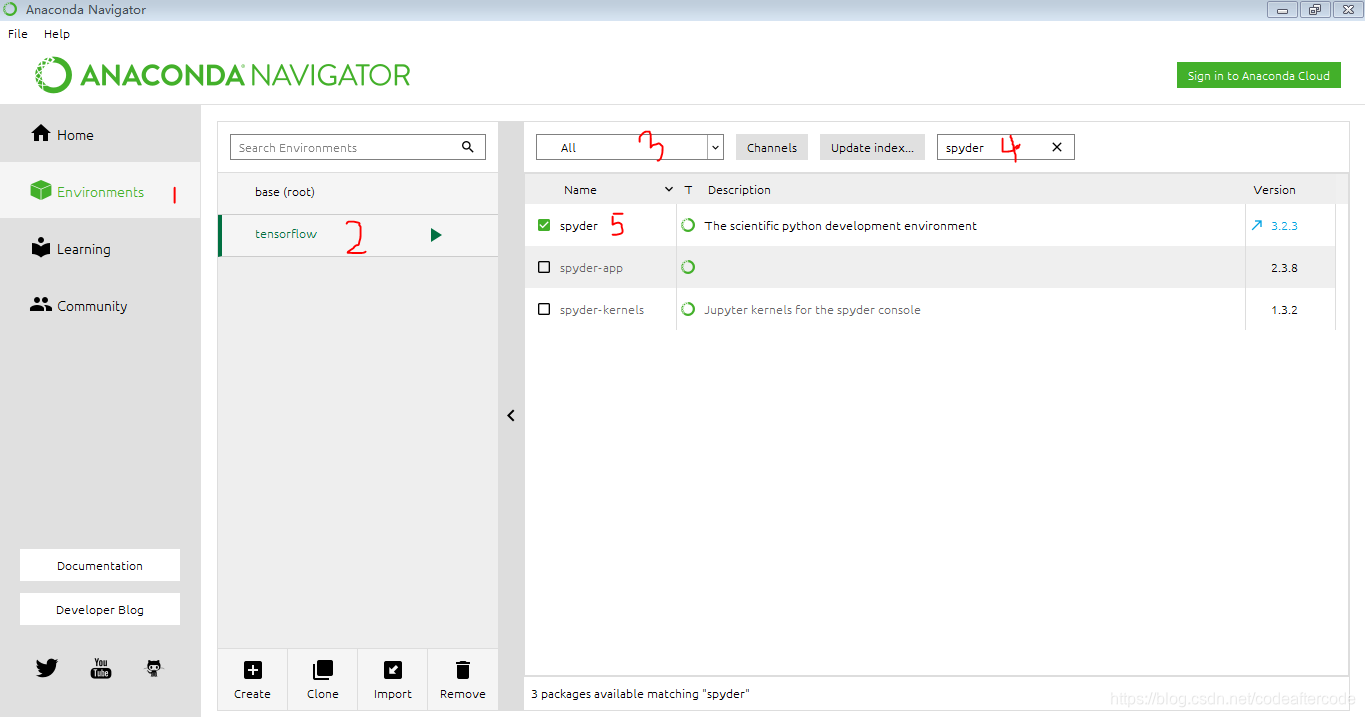Viewport: 1365px width, 717px height.
Task: Click the Community people icon
Action: click(41, 305)
